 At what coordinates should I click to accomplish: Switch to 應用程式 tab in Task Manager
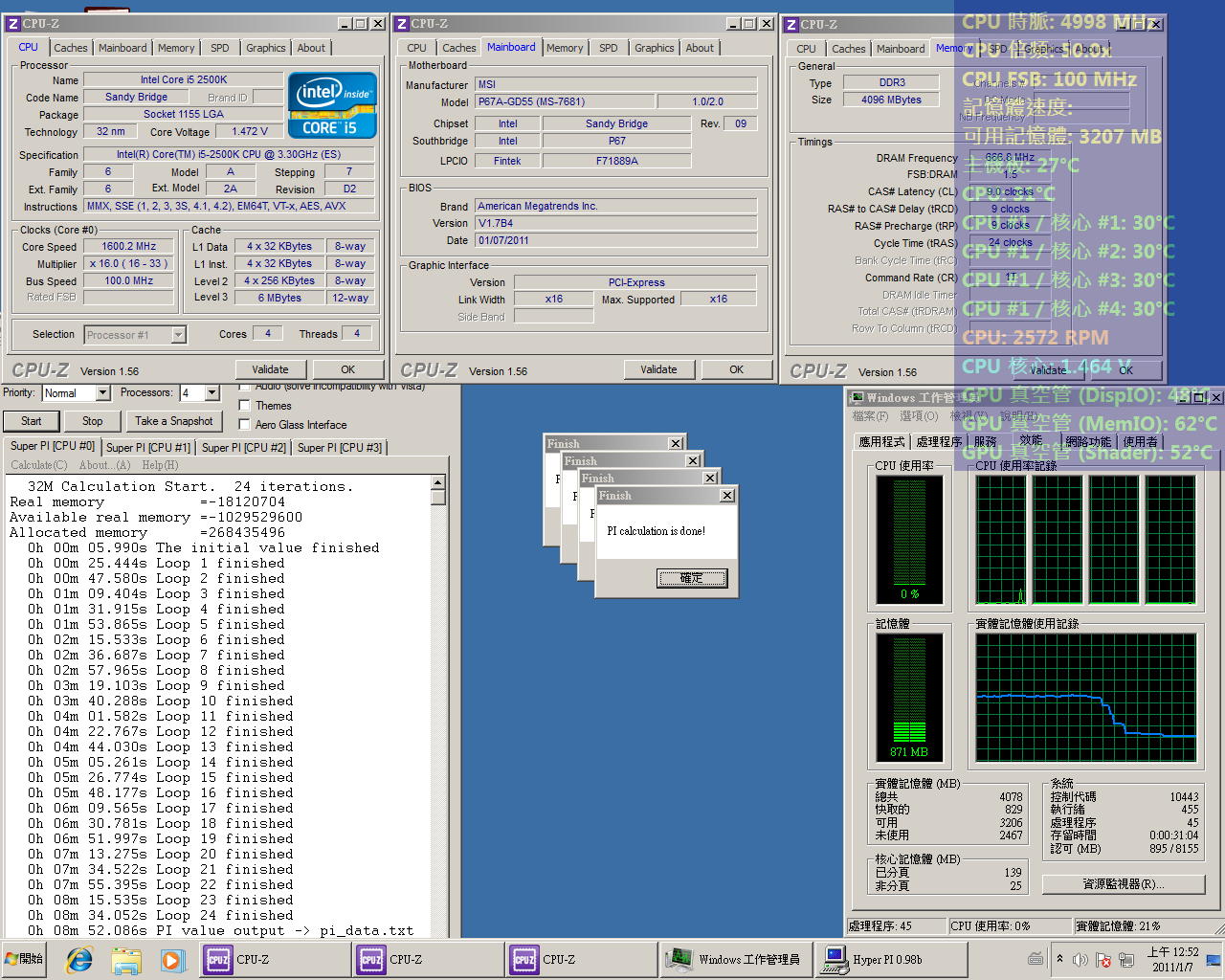tap(881, 441)
